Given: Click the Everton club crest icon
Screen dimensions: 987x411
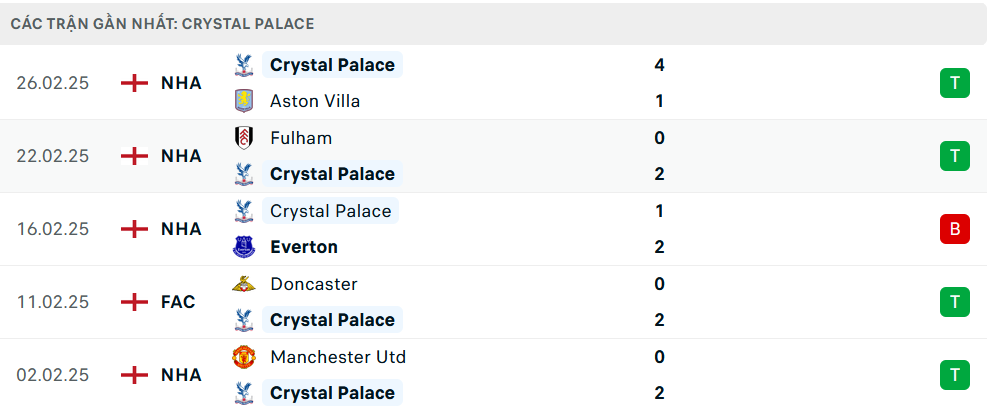Looking at the screenshot, I should point(242,247).
